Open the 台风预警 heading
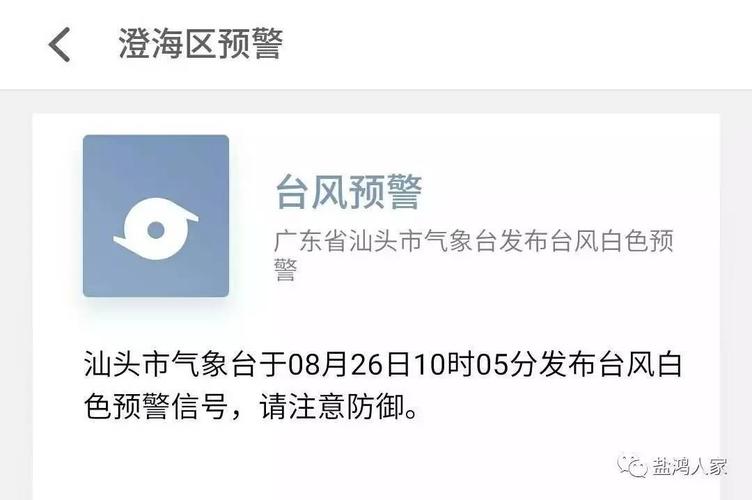Viewport: 752px width, 500px height. point(349,192)
